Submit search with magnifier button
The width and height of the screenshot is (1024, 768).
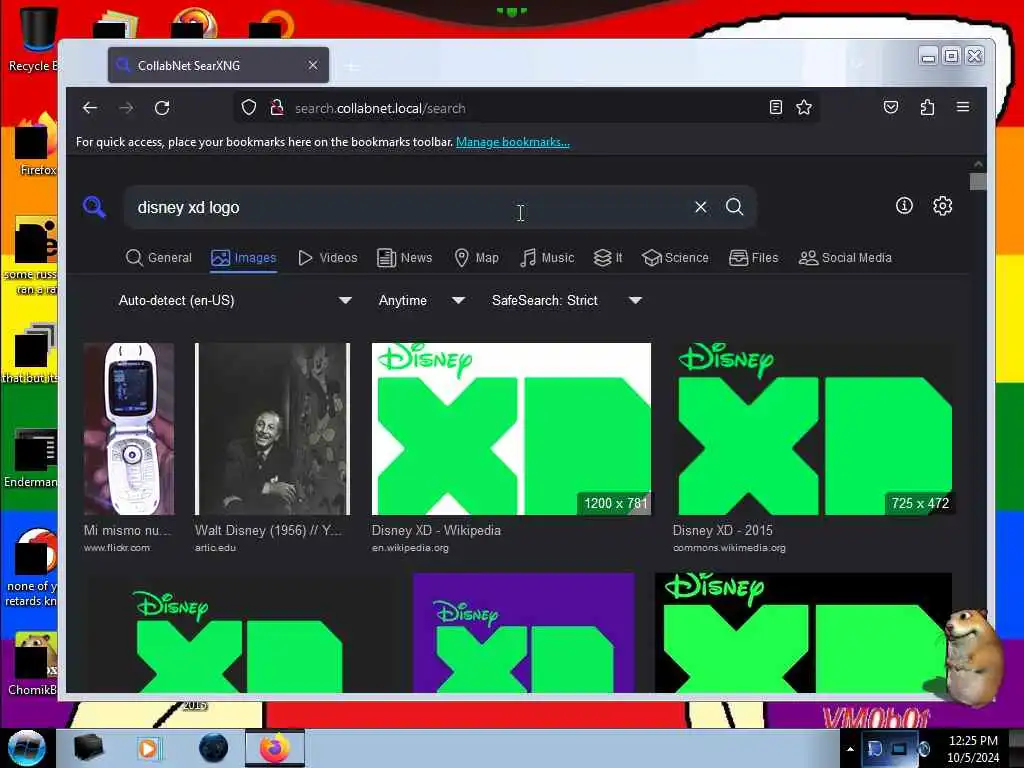coord(735,207)
